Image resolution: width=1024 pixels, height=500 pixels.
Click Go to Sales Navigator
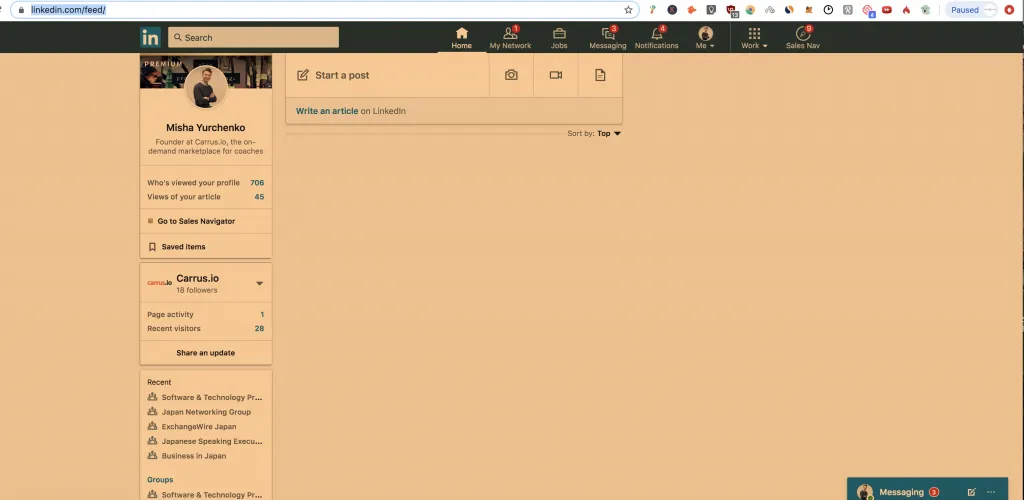(196, 221)
